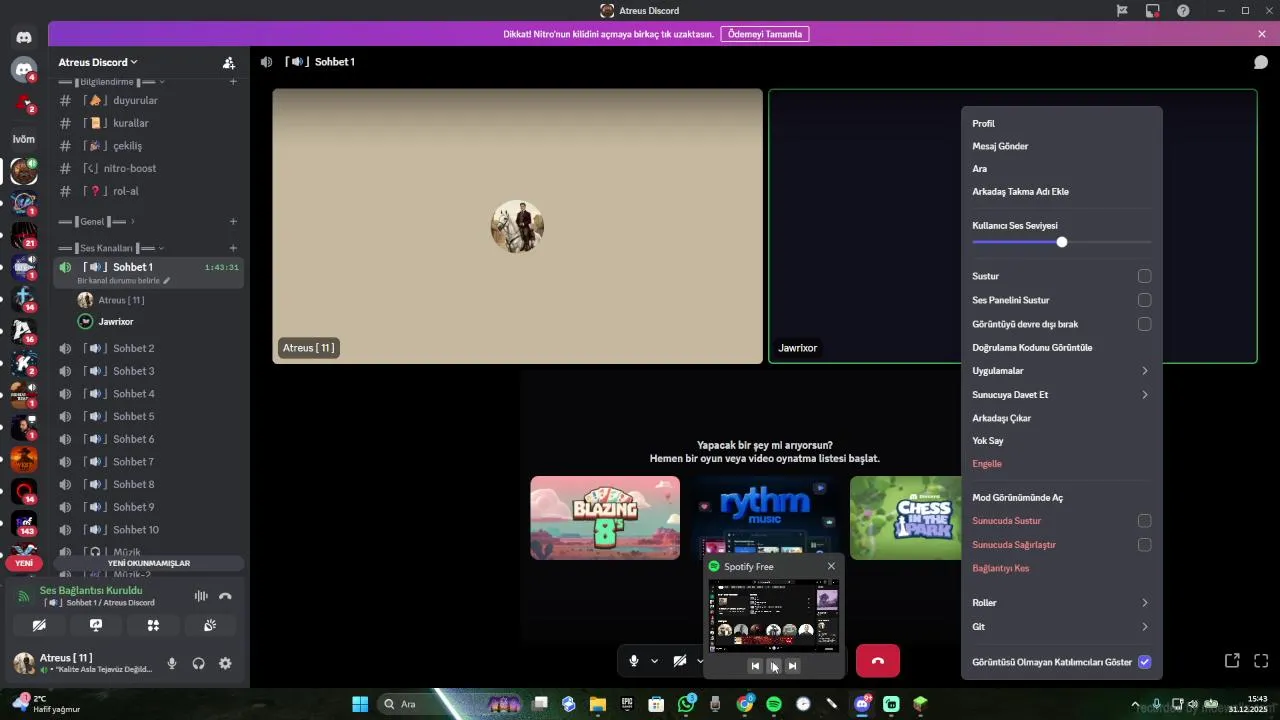This screenshot has height=720, width=1280.
Task: Dismiss the Nitro promotion banner
Action: tap(1262, 34)
